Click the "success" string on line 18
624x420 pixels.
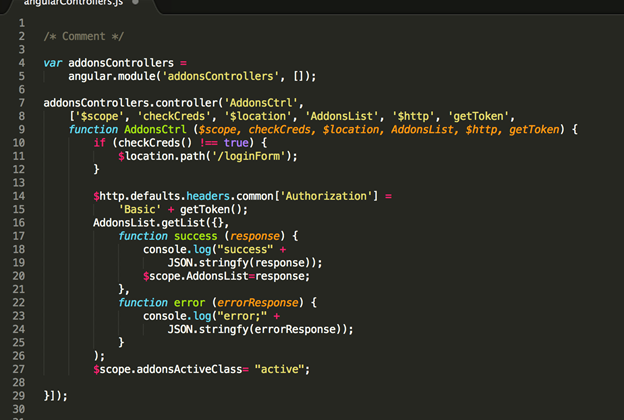(248, 249)
